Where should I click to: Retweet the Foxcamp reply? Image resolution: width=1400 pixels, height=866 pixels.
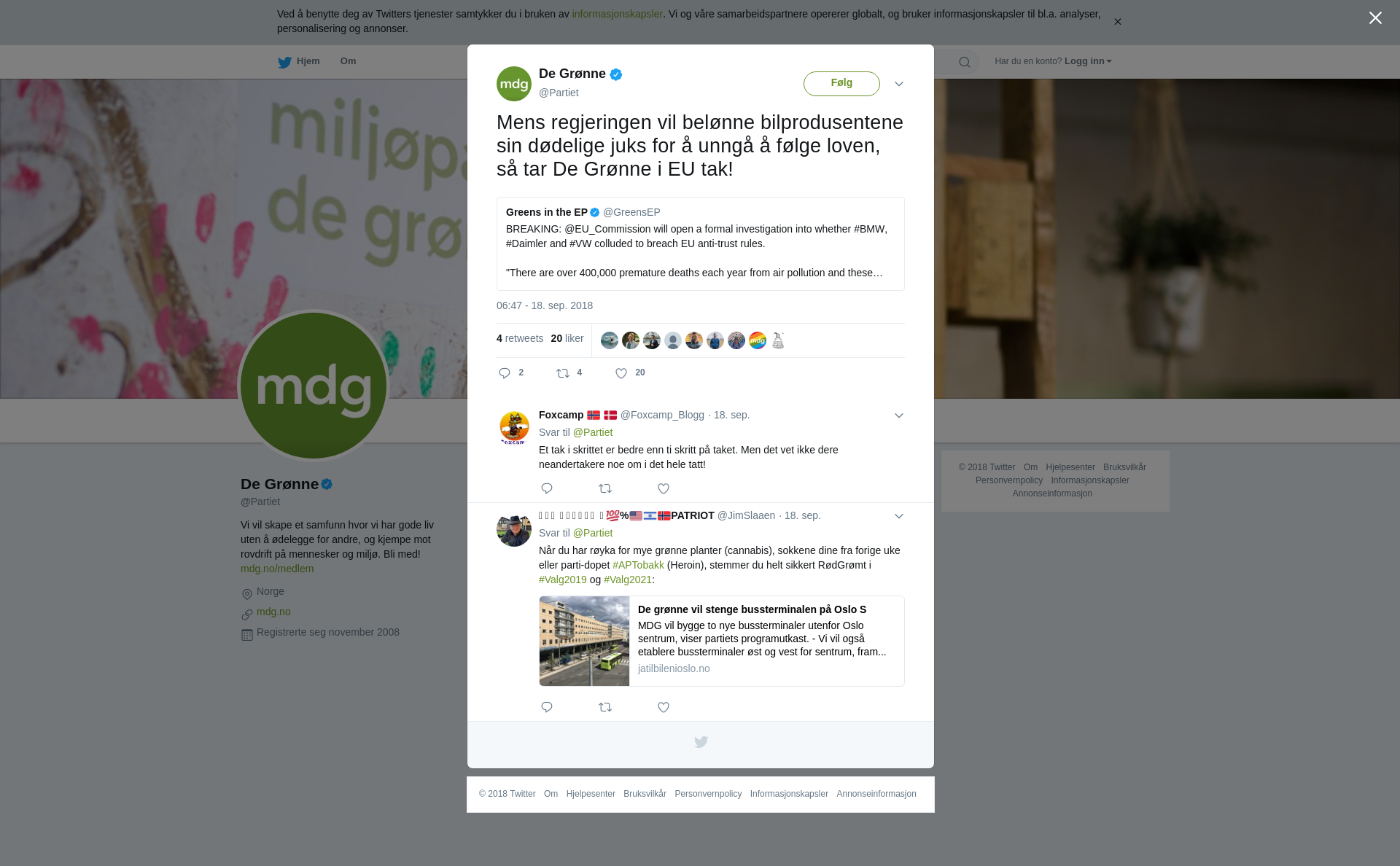(x=605, y=488)
